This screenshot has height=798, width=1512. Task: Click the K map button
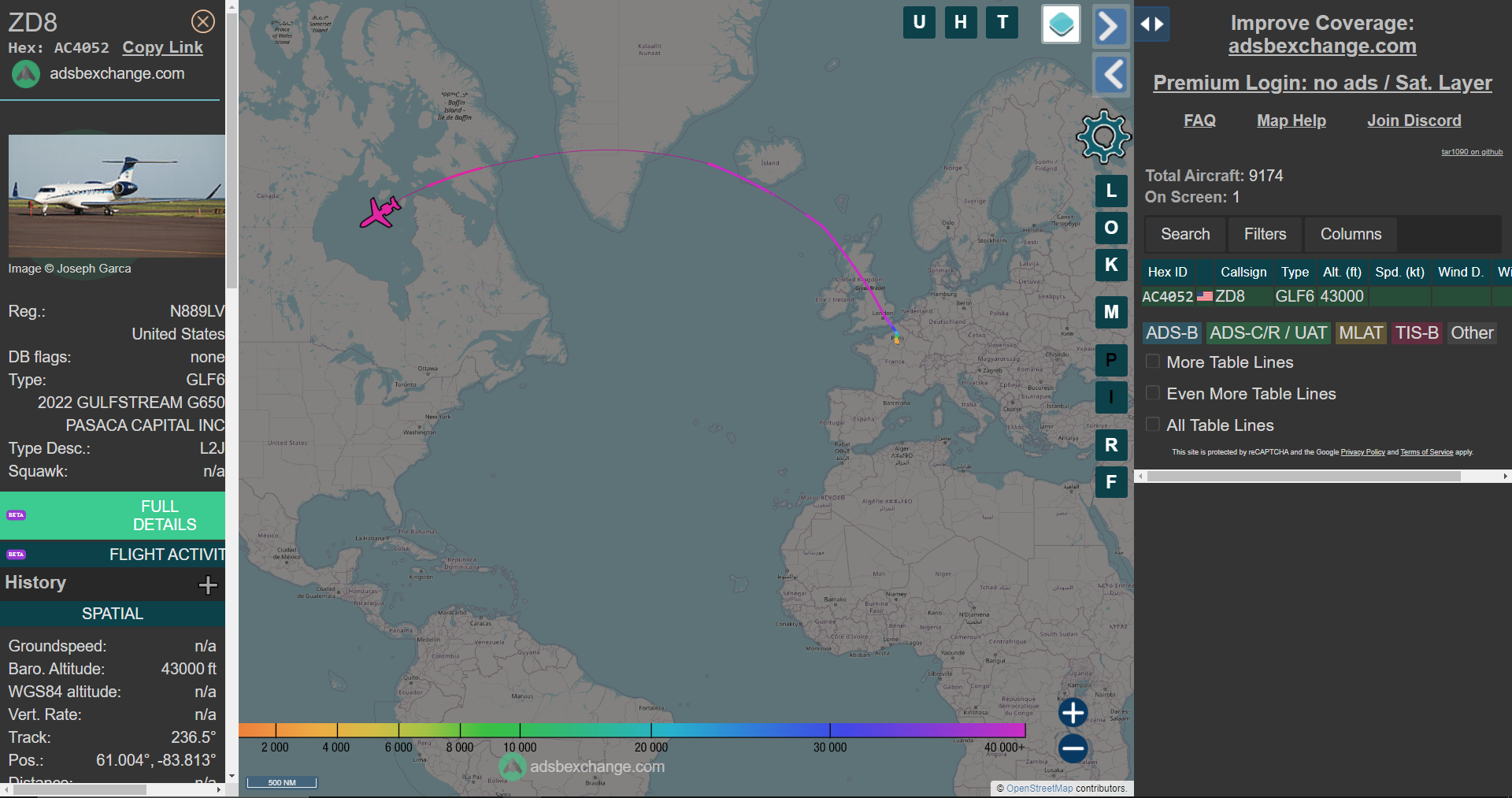pos(1111,265)
